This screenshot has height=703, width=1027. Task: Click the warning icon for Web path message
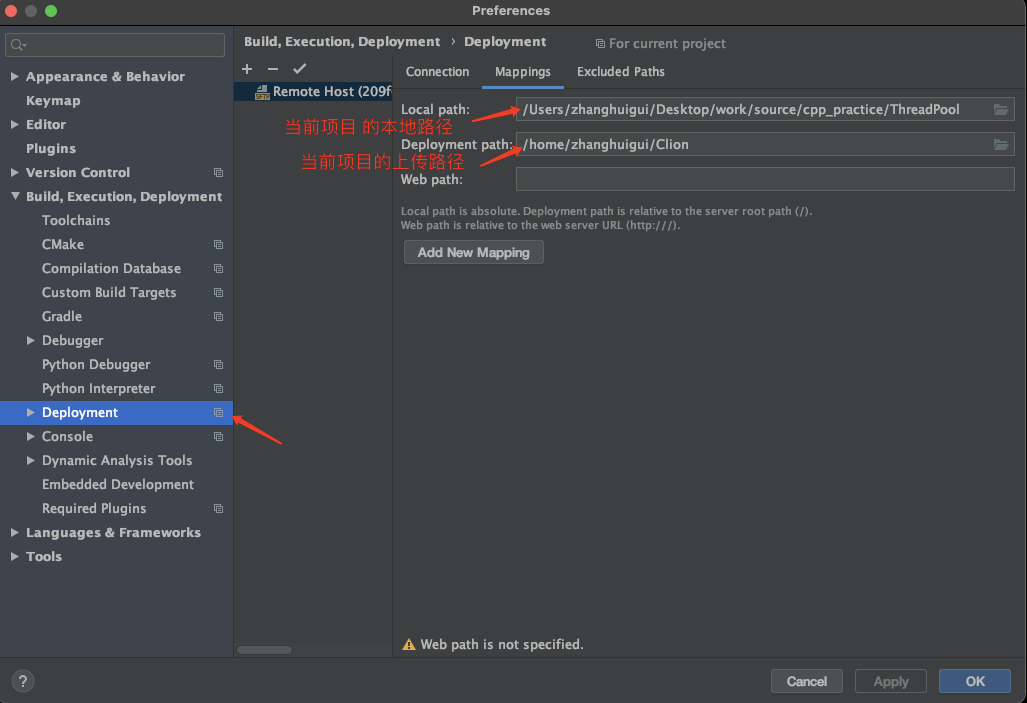point(409,645)
